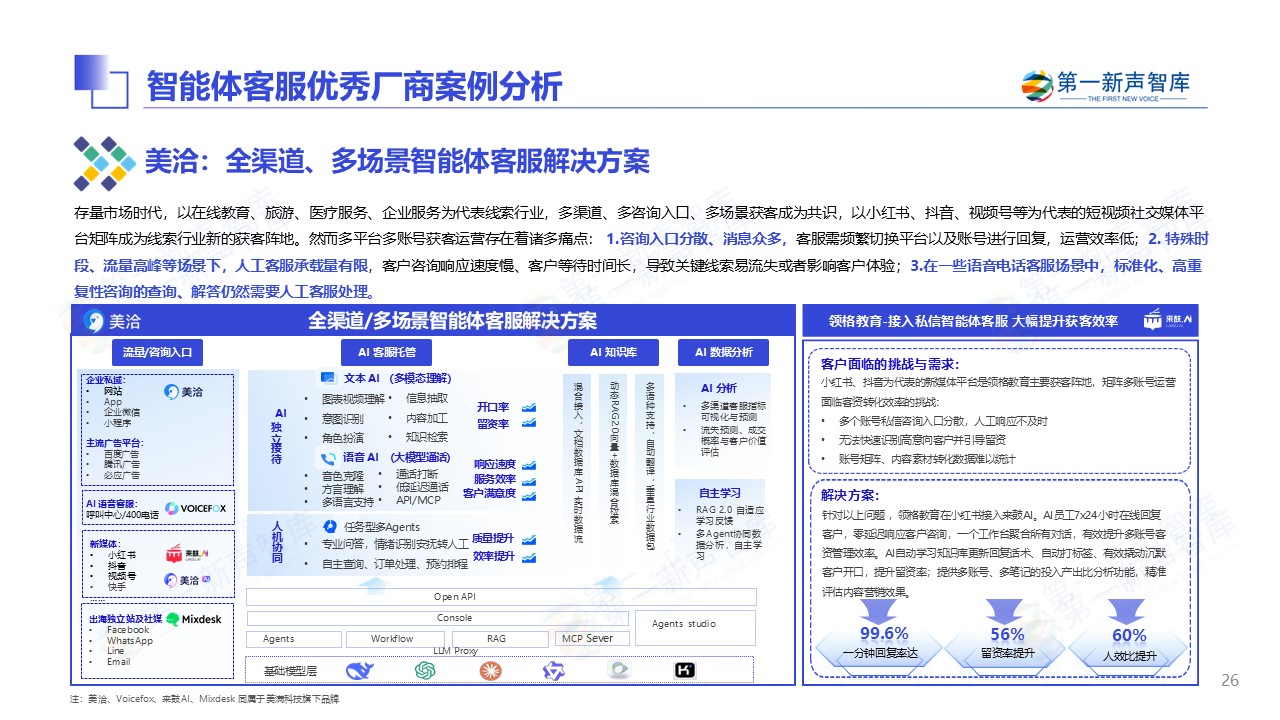1280x720 pixels.
Task: Select the 流量/咨询入口 header tab
Action: pyautogui.click(x=163, y=352)
